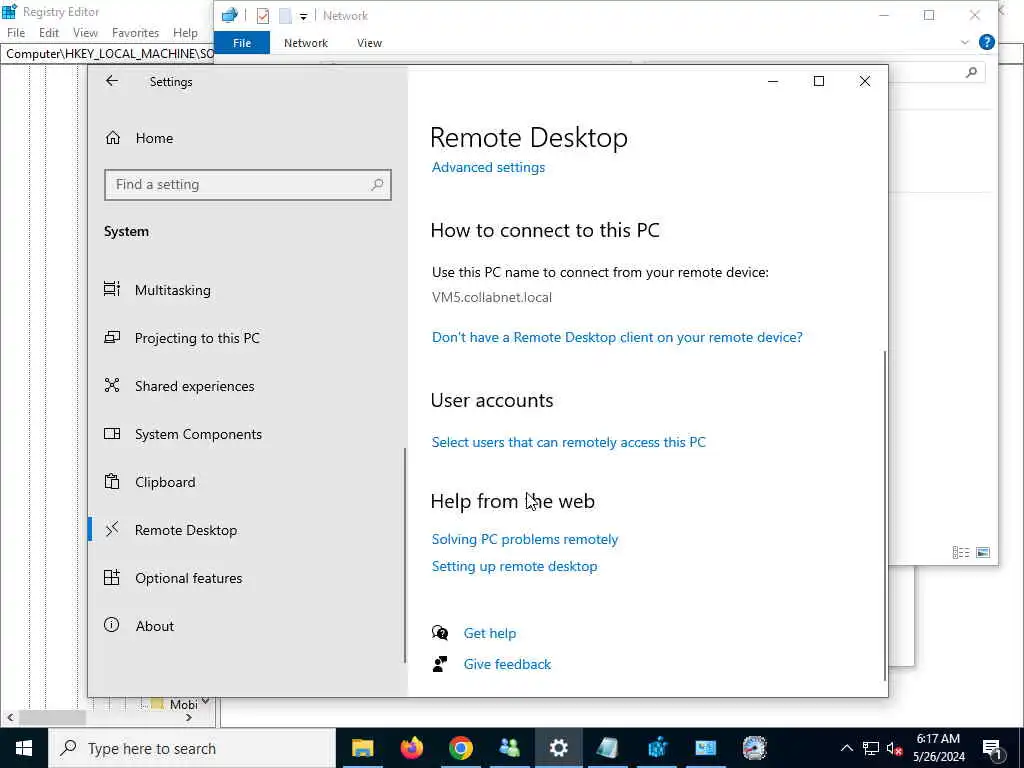Open System Components settings
The width and height of the screenshot is (1024, 768).
pos(199,434)
